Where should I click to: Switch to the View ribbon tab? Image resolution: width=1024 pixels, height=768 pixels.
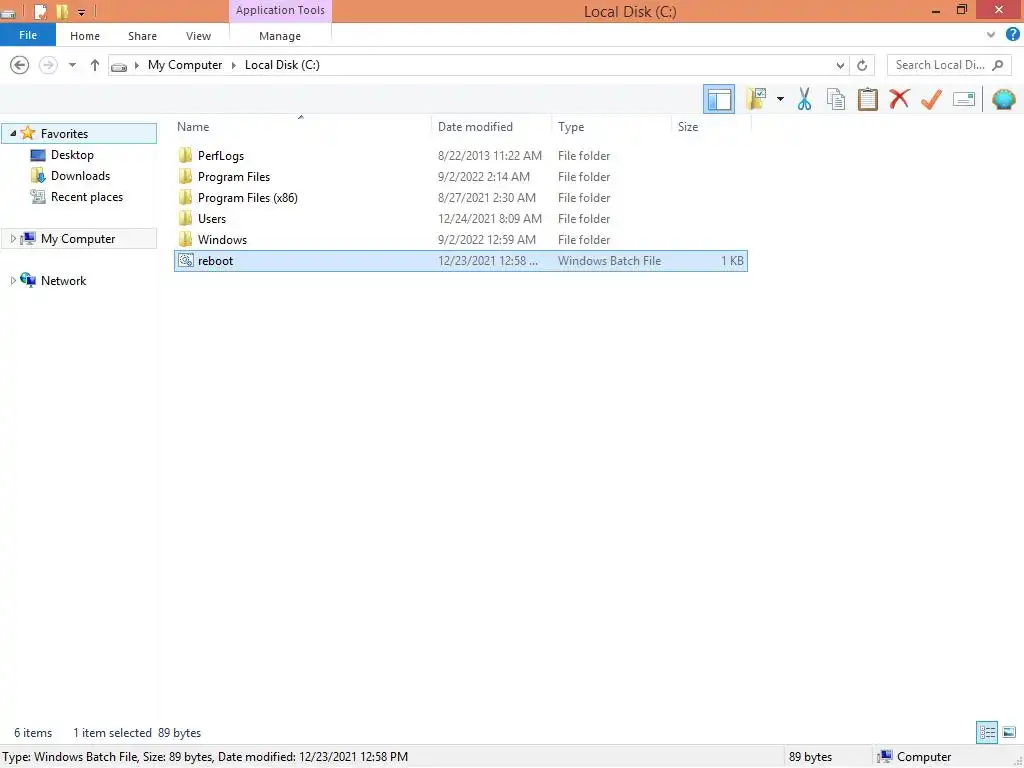point(198,36)
